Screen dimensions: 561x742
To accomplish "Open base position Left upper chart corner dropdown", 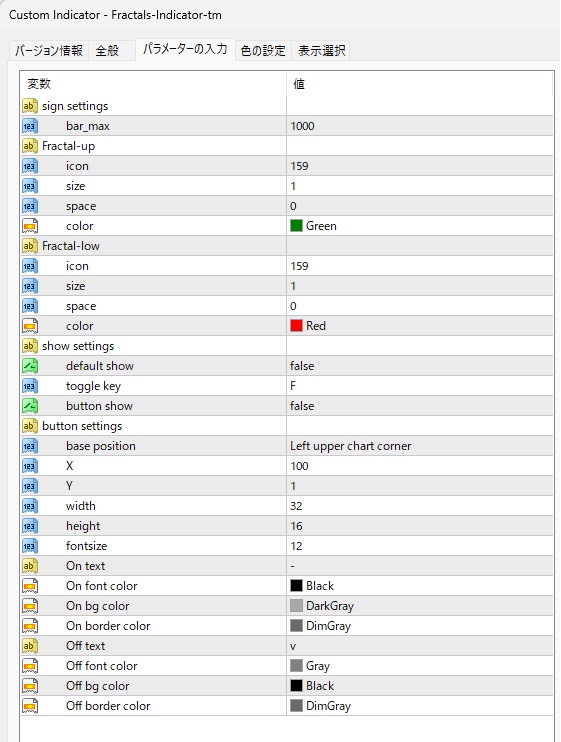I will click(420, 446).
